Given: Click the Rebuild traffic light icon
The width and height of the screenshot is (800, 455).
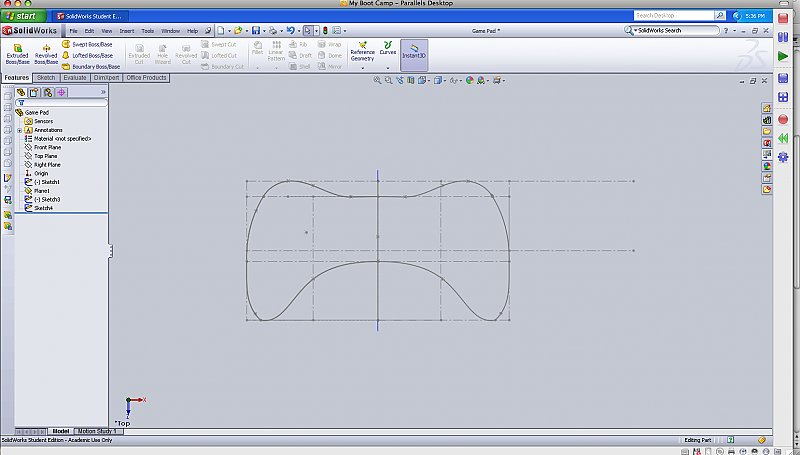Looking at the screenshot, I should point(324,31).
